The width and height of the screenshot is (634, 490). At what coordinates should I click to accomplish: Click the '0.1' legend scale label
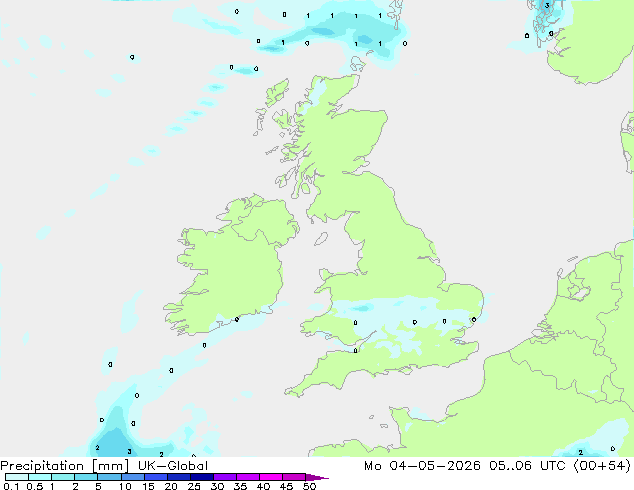tap(11, 486)
